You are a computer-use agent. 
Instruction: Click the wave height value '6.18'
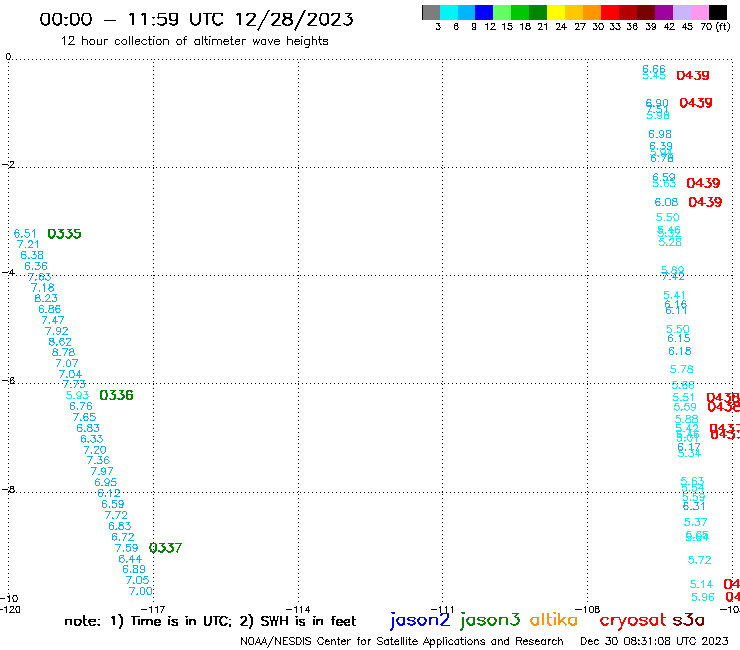click(680, 351)
